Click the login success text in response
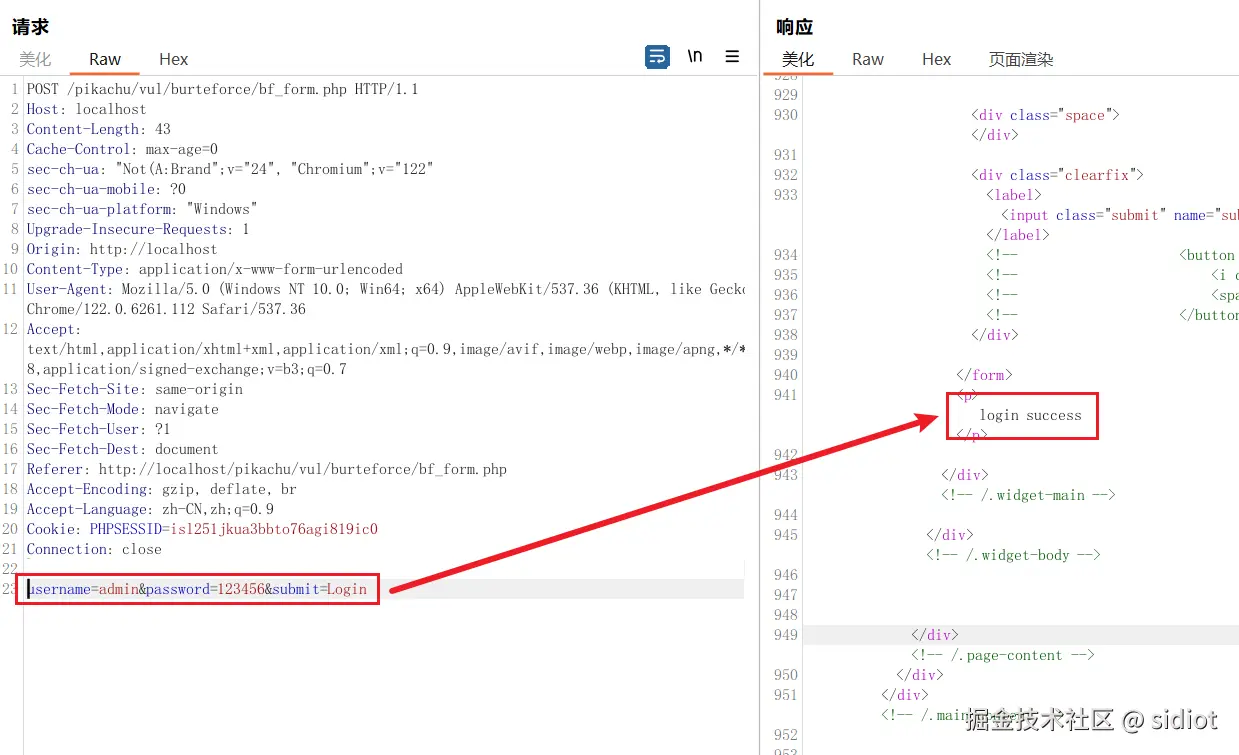Image resolution: width=1239 pixels, height=755 pixels. (x=1030, y=415)
